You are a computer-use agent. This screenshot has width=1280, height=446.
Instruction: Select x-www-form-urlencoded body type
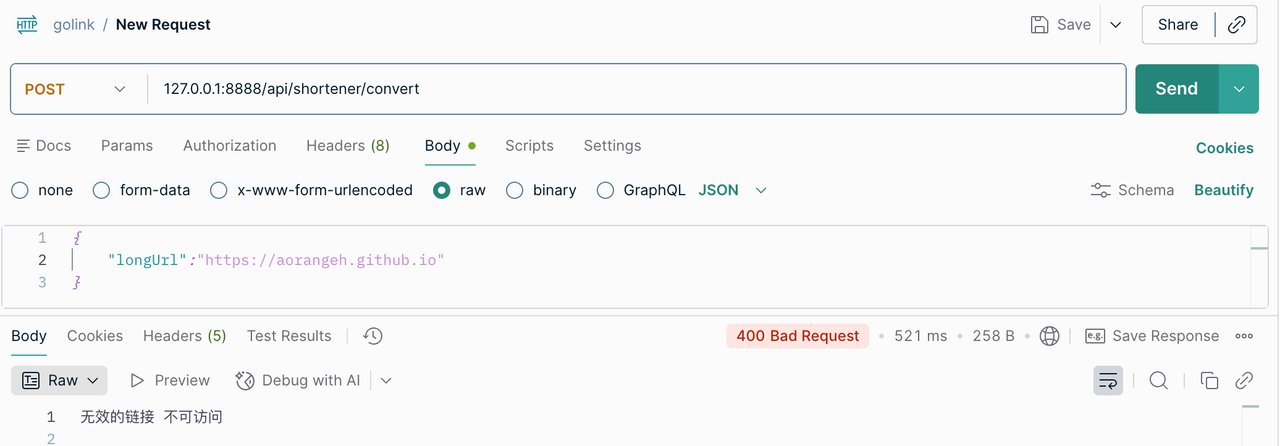(219, 190)
